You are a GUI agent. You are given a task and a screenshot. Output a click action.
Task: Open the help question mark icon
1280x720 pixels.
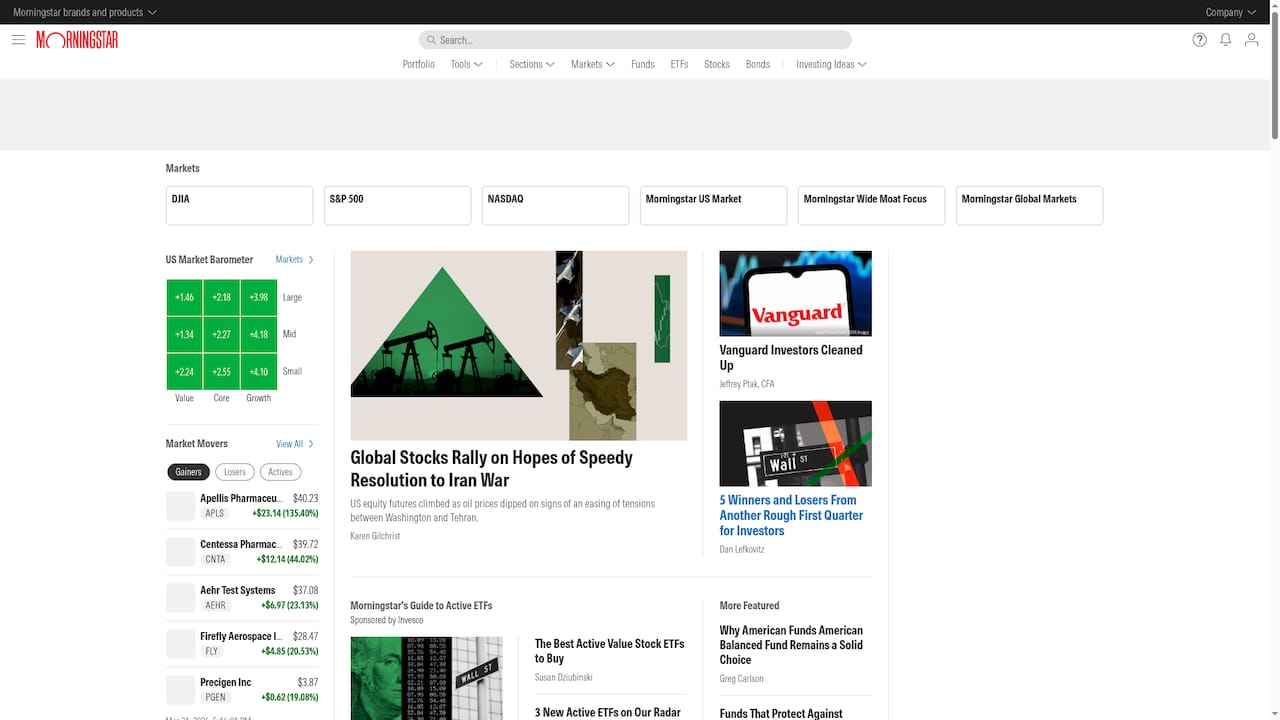[1199, 40]
